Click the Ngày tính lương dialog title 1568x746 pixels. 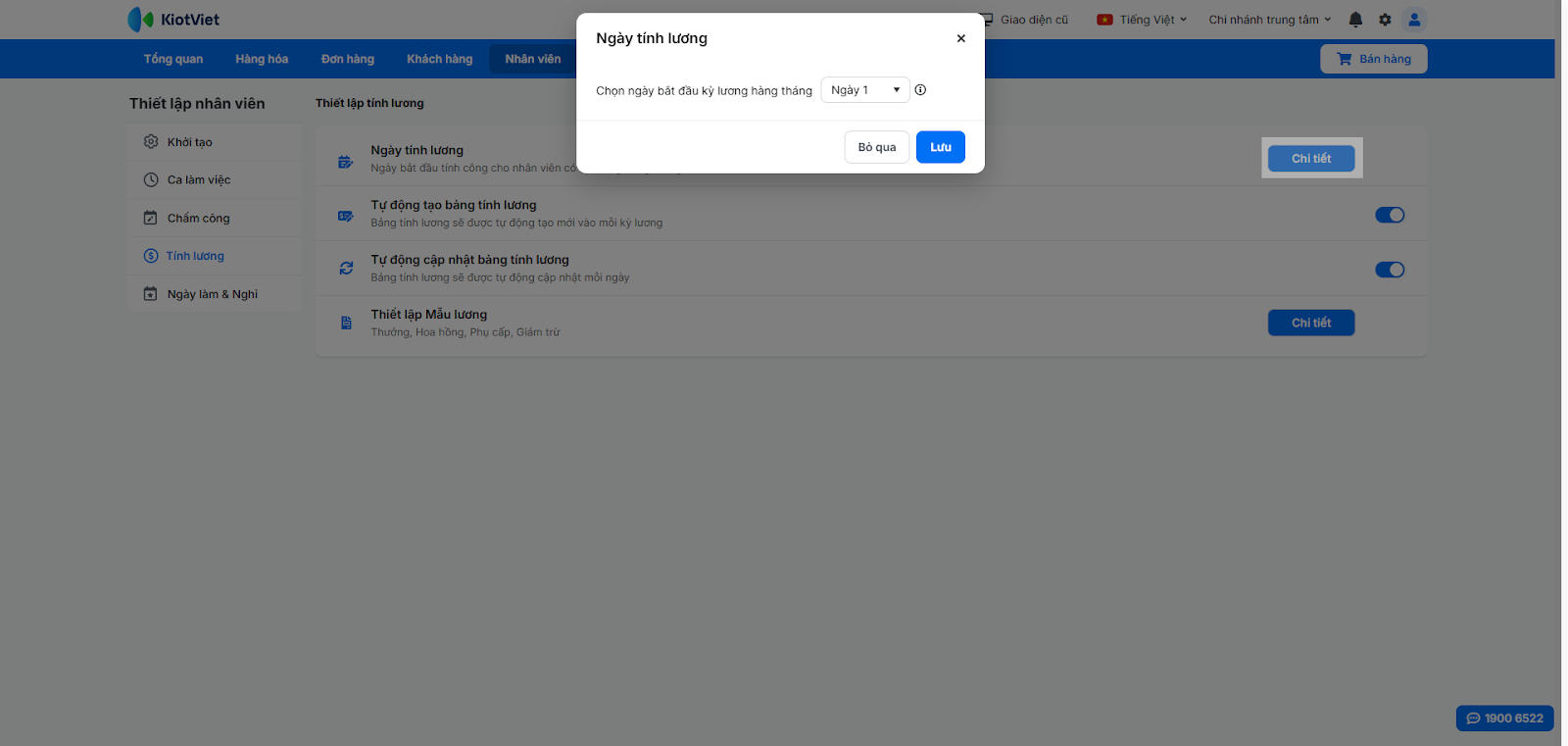click(652, 38)
